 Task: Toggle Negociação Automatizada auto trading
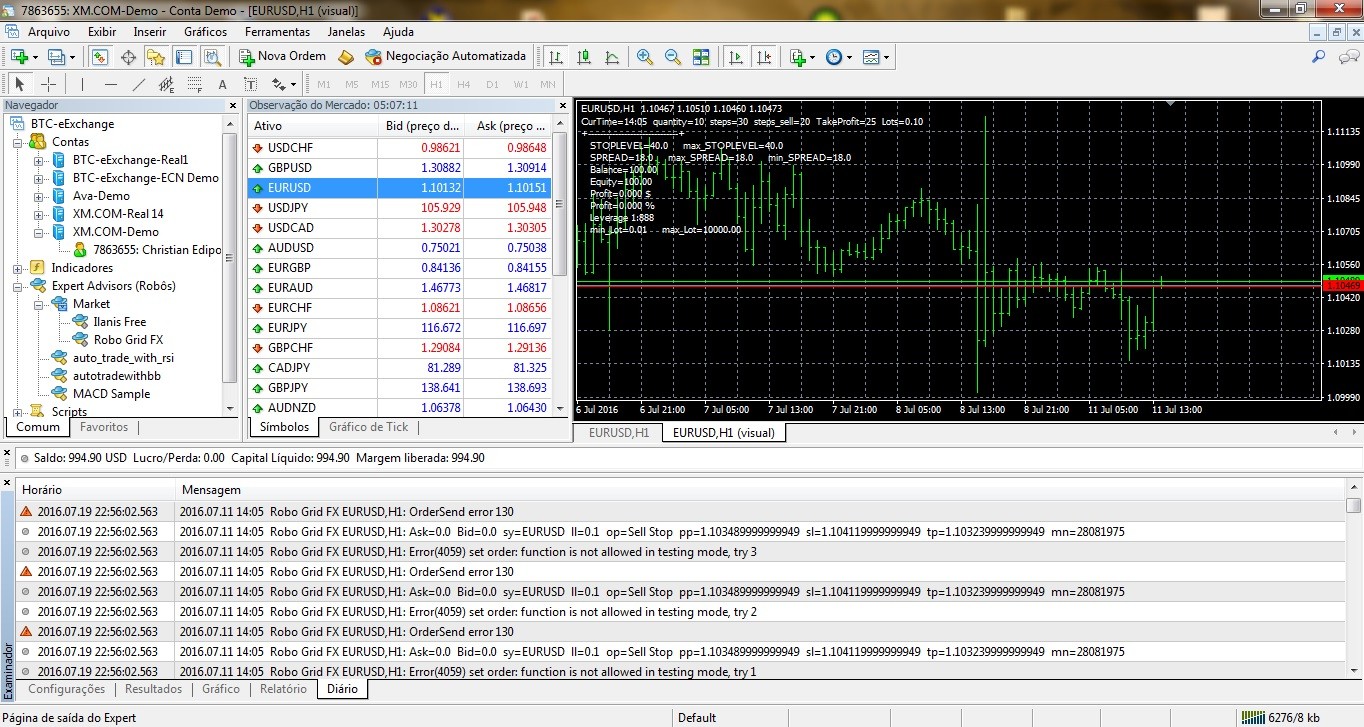pyautogui.click(x=446, y=57)
